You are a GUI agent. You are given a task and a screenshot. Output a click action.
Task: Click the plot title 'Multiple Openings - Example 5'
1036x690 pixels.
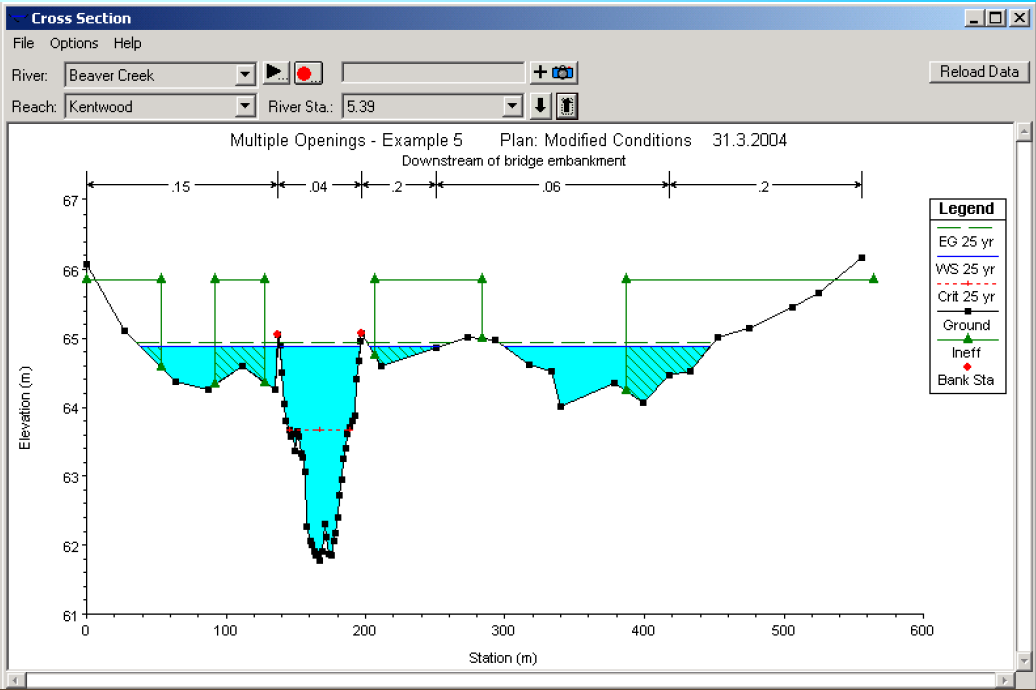[x=346, y=140]
